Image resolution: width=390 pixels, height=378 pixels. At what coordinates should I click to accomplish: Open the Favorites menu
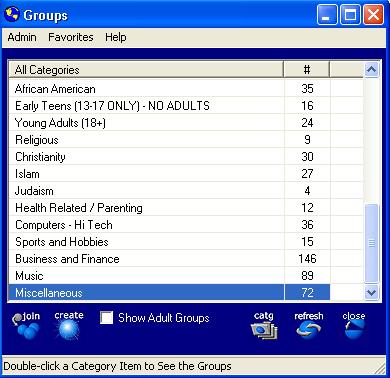pyautogui.click(x=71, y=37)
